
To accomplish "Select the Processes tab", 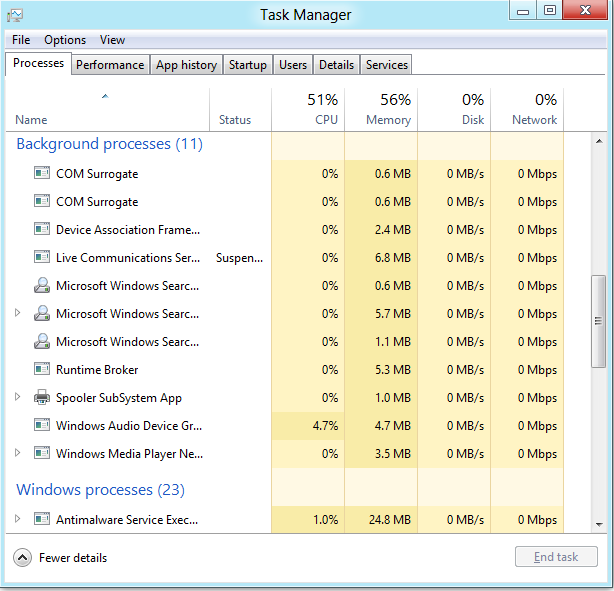I will (x=38, y=63).
